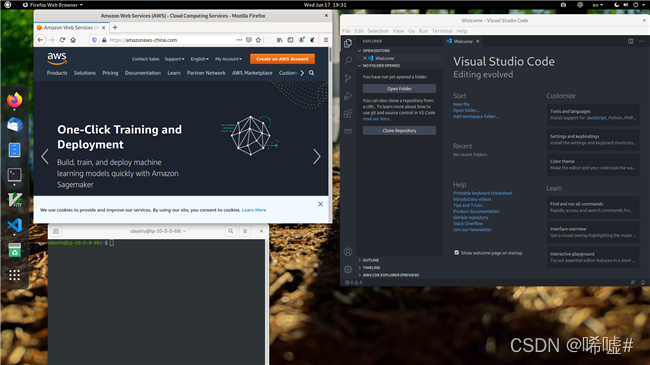The image size is (650, 365).
Task: Open terminal hamburger menu
Action: [245, 231]
